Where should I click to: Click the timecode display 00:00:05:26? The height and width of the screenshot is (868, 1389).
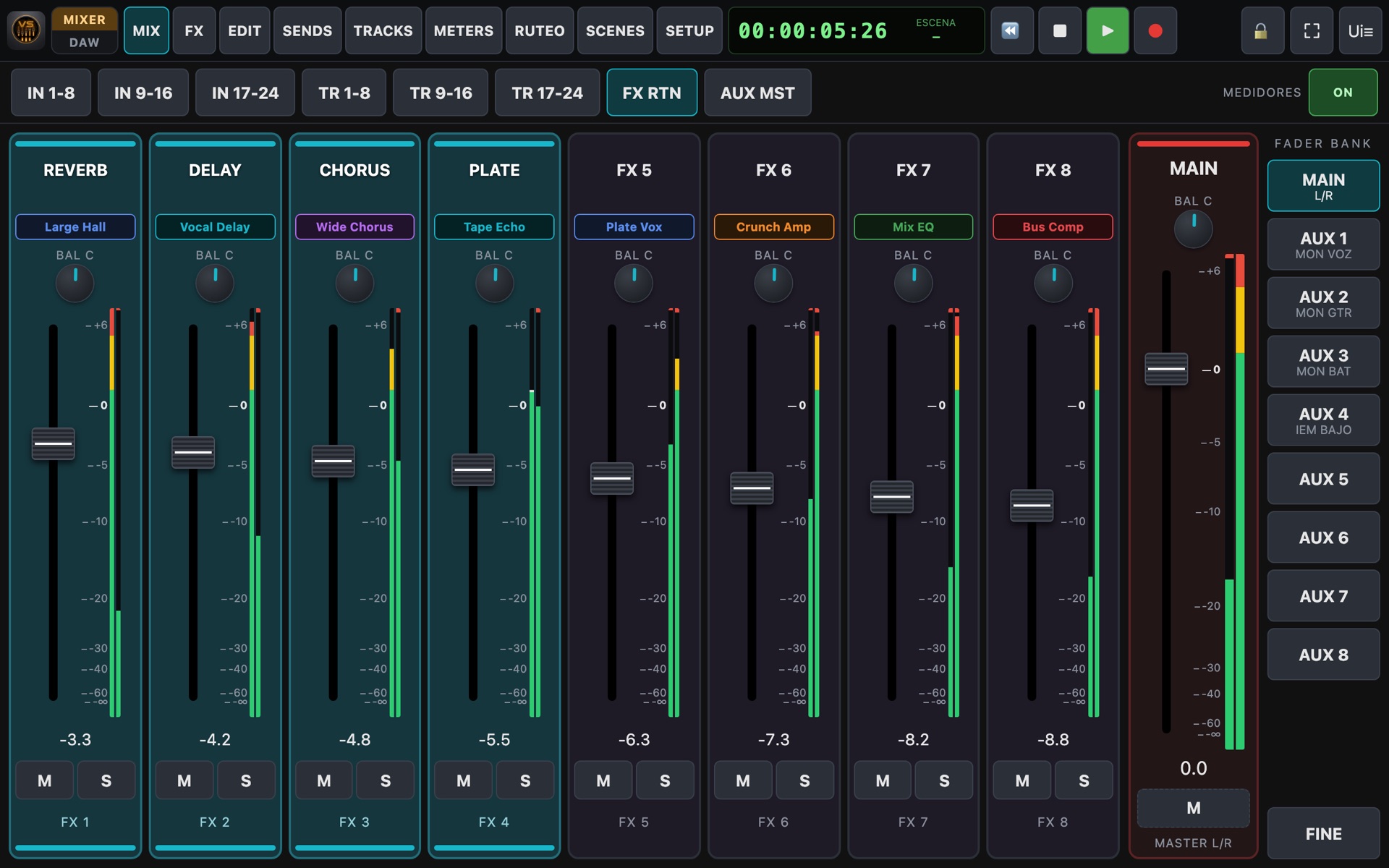812,30
